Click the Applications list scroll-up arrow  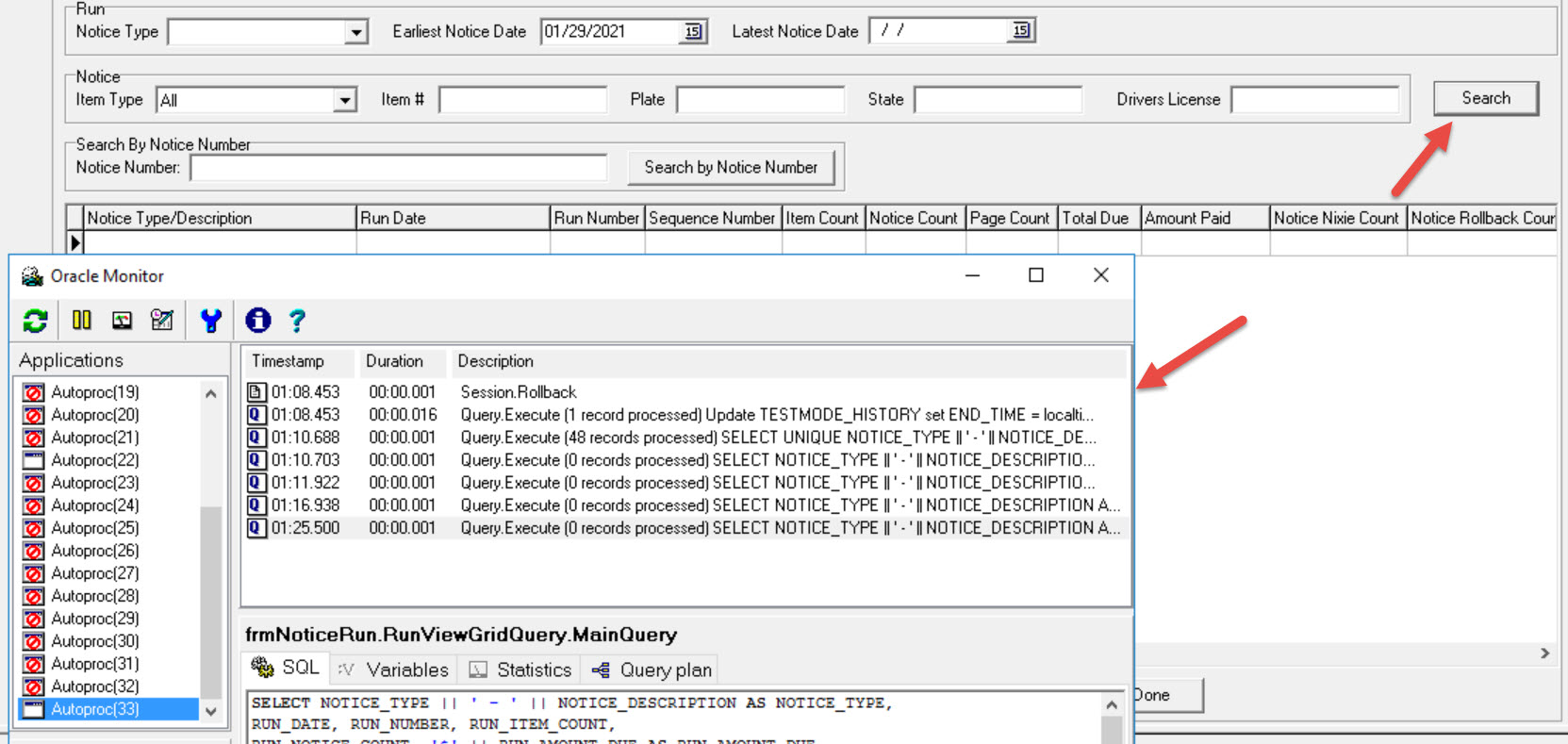click(x=211, y=393)
